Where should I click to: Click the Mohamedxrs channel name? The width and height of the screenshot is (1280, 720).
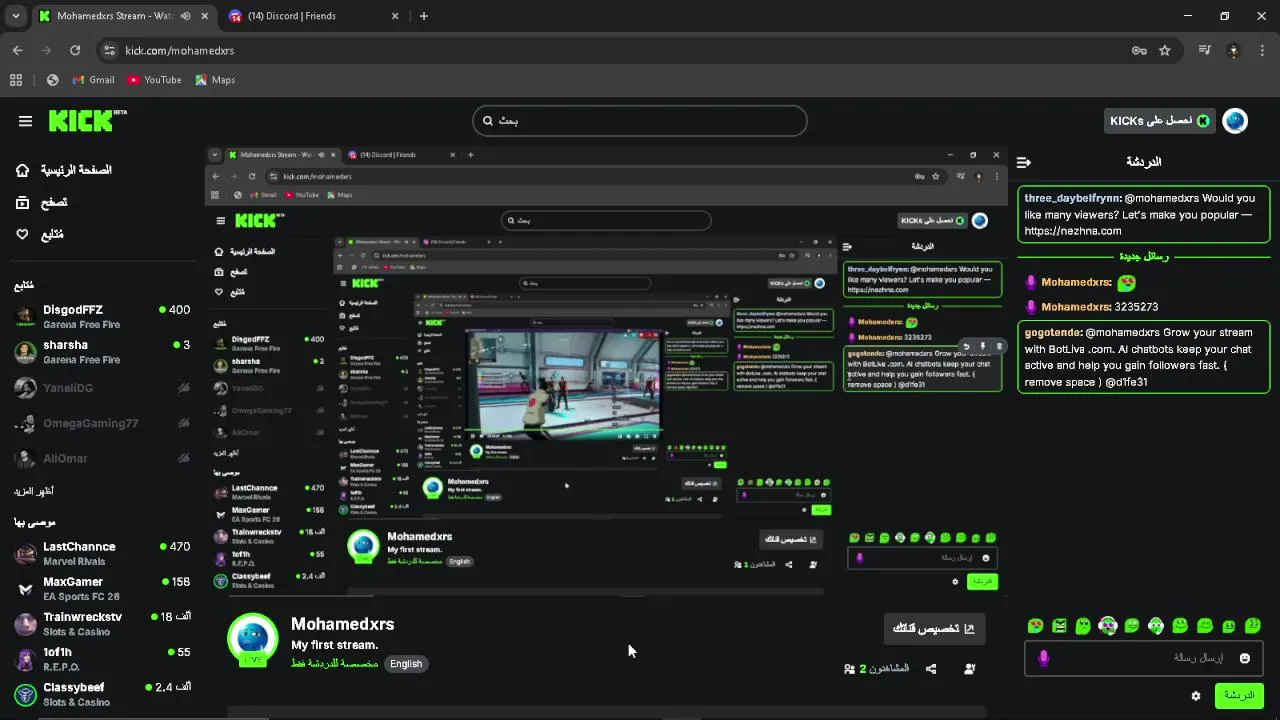pyautogui.click(x=342, y=624)
